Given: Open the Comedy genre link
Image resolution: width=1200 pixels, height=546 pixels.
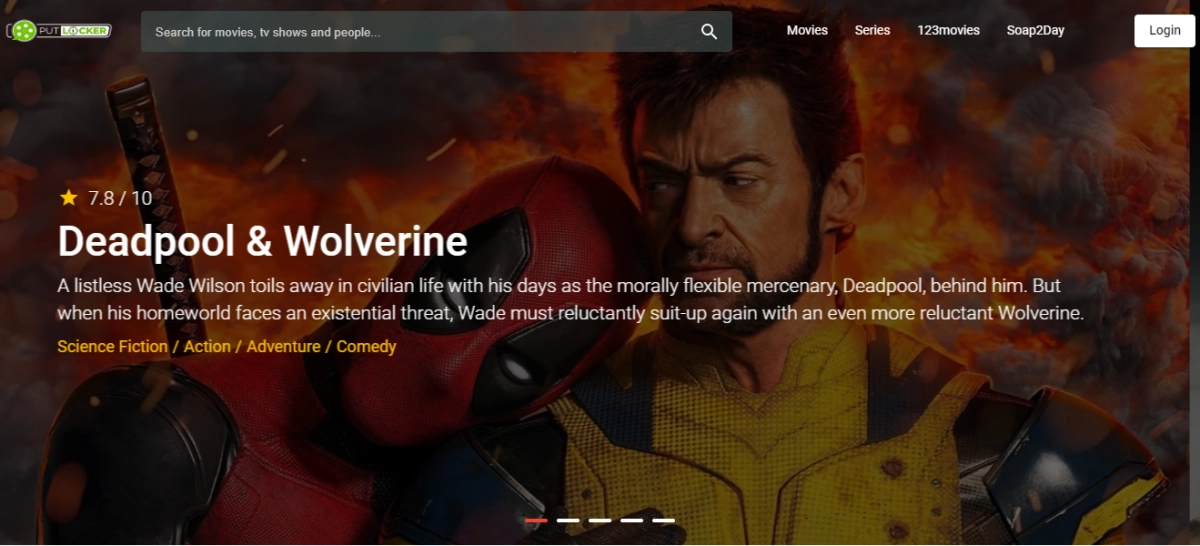Looking at the screenshot, I should [366, 346].
